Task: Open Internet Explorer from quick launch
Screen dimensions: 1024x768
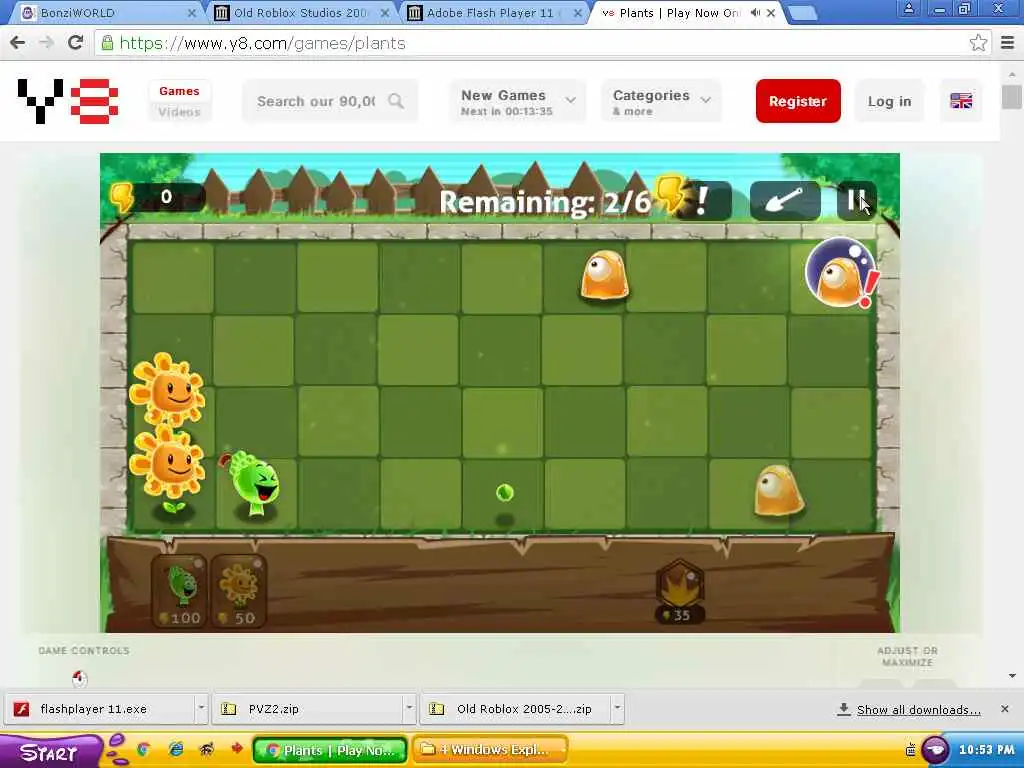Action: click(176, 750)
